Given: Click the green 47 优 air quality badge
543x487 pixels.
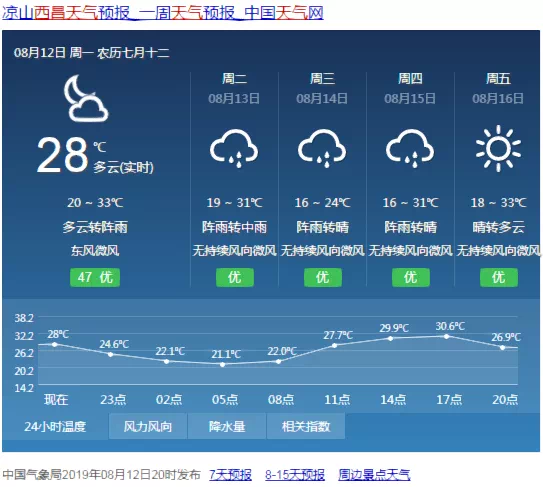Looking at the screenshot, I should tap(95, 277).
